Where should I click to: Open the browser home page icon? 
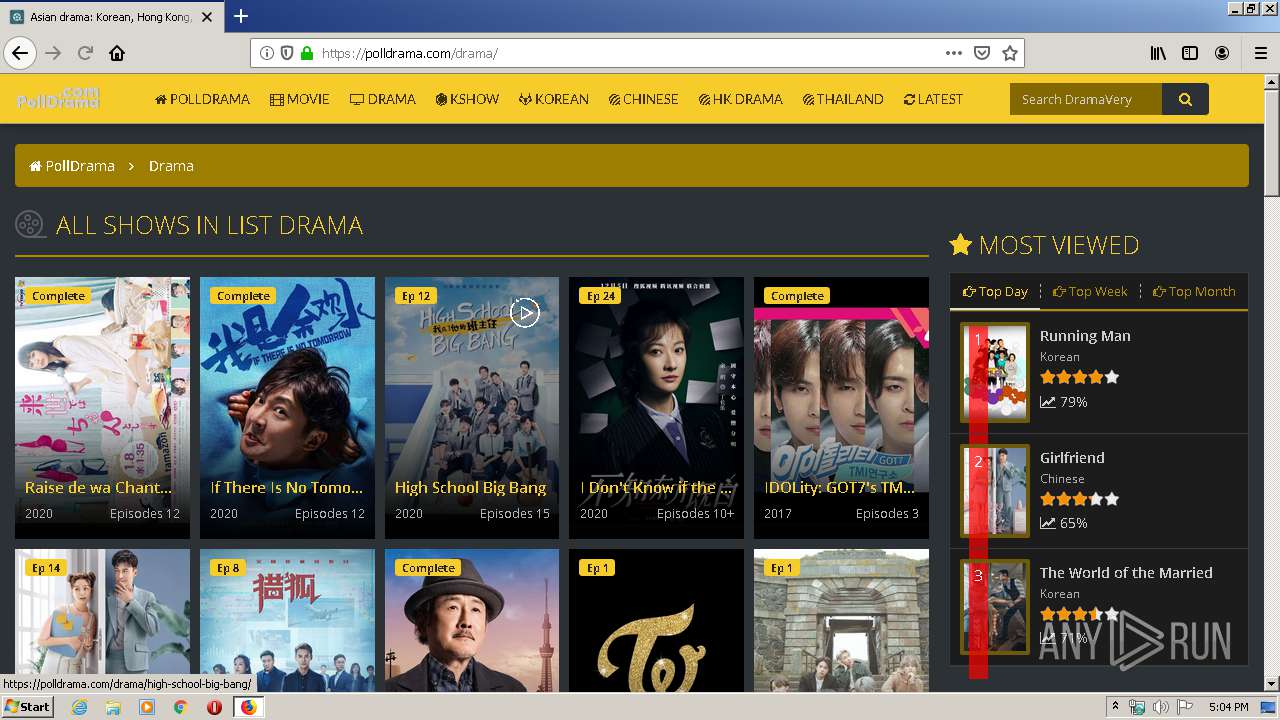point(117,53)
